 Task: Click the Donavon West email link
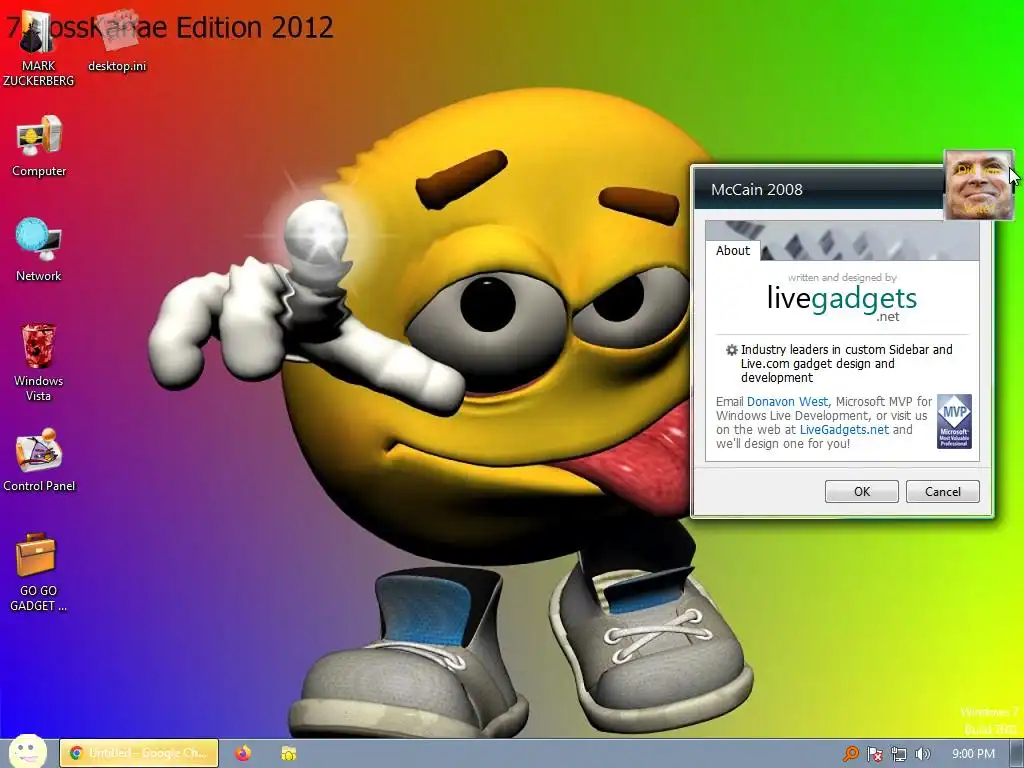[787, 402]
